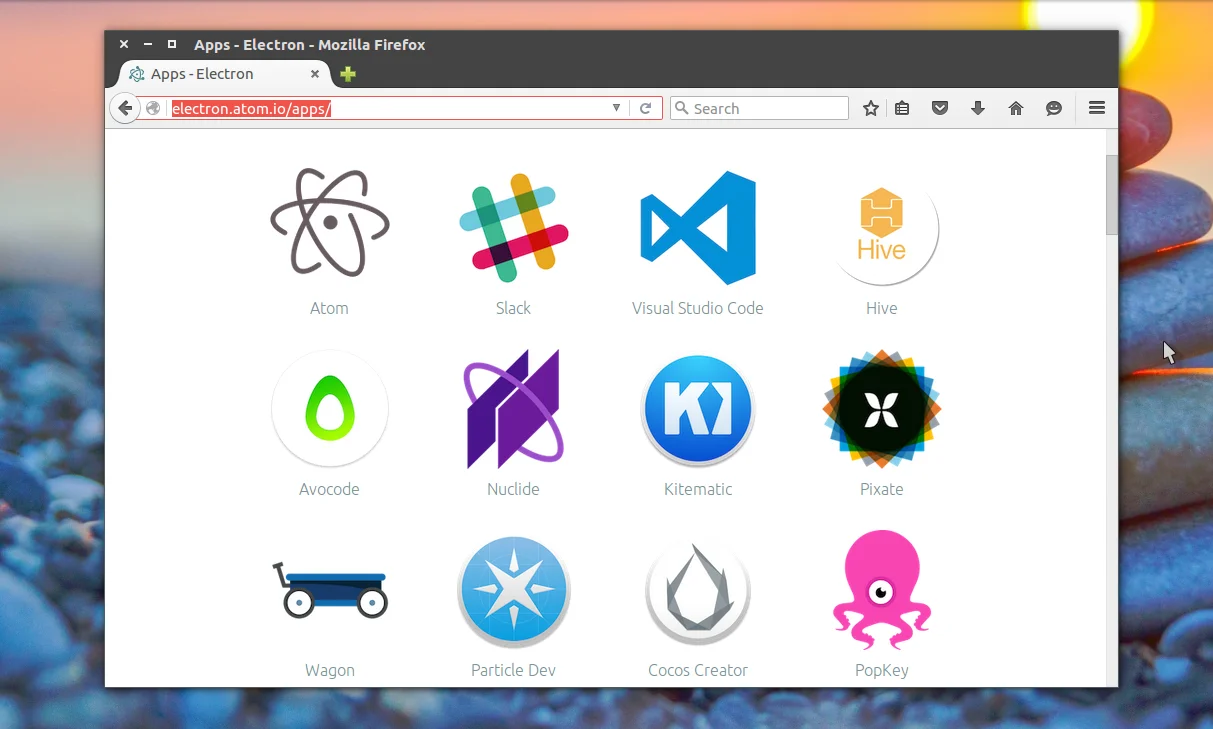This screenshot has width=1213, height=729.
Task: Open the Wagon text link
Action: coord(329,670)
